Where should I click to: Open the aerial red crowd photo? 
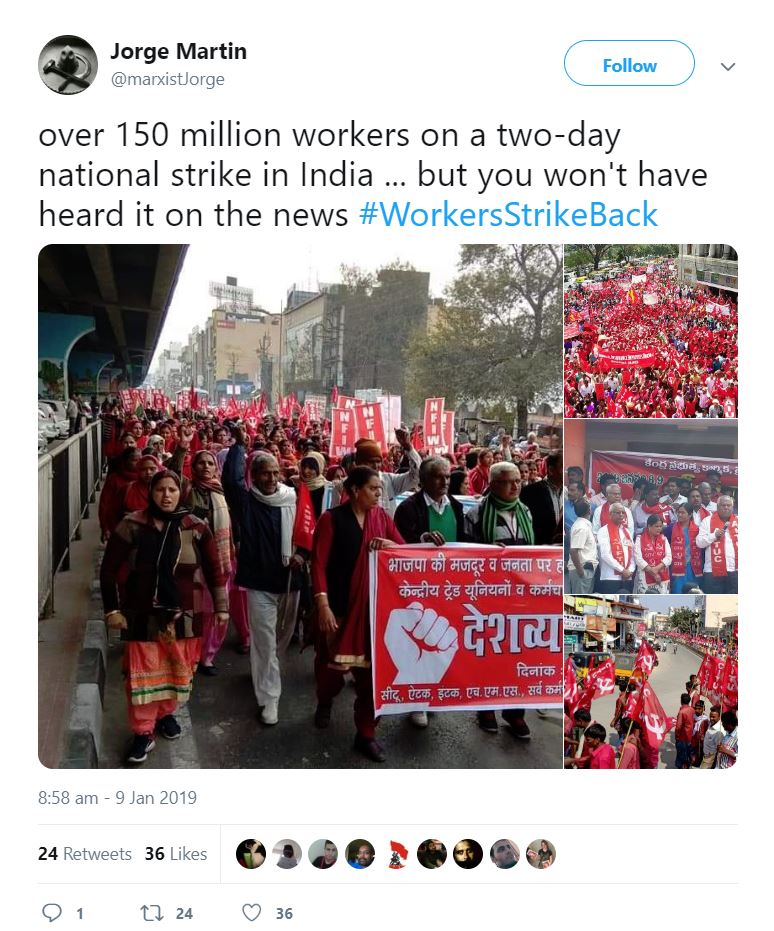651,331
